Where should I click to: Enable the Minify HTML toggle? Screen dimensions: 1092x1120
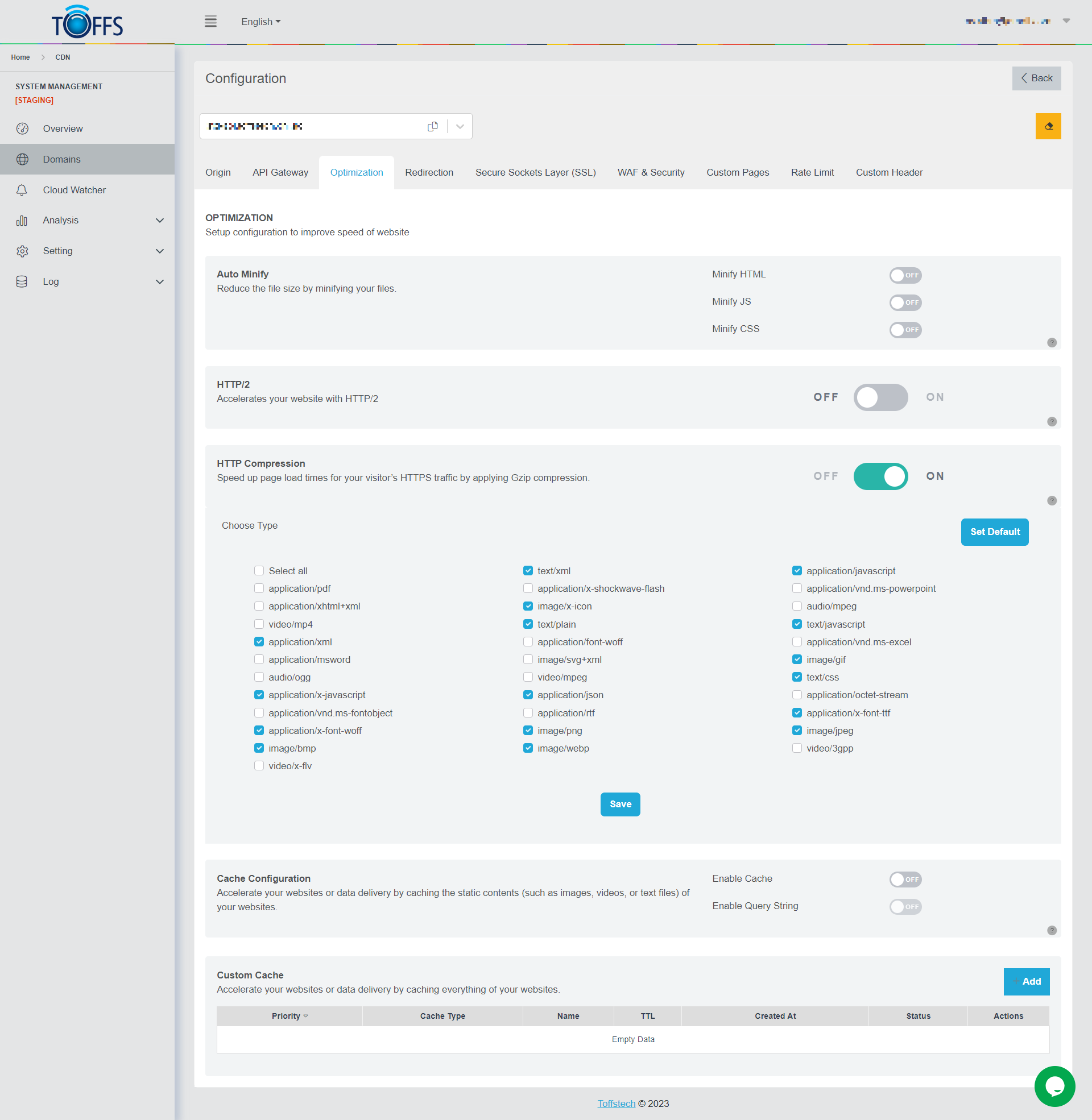coord(905,275)
